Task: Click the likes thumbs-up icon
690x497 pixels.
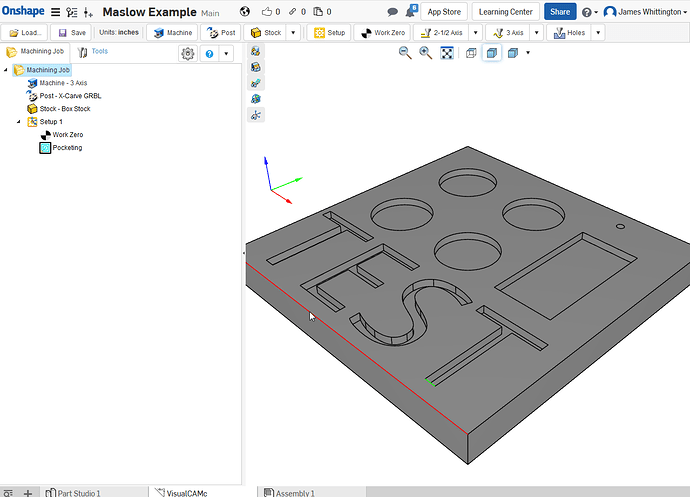Action: (267, 11)
